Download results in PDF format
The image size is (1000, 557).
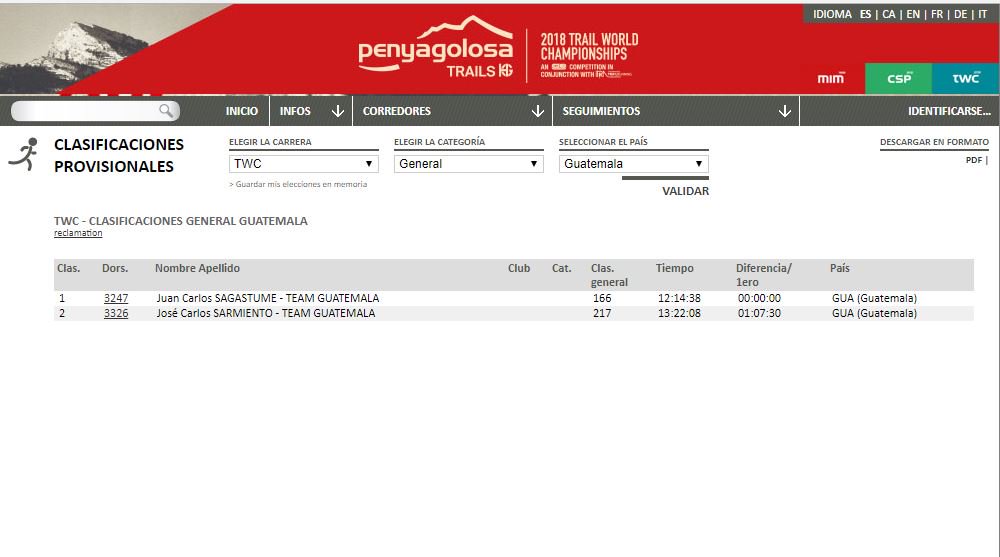(x=974, y=160)
